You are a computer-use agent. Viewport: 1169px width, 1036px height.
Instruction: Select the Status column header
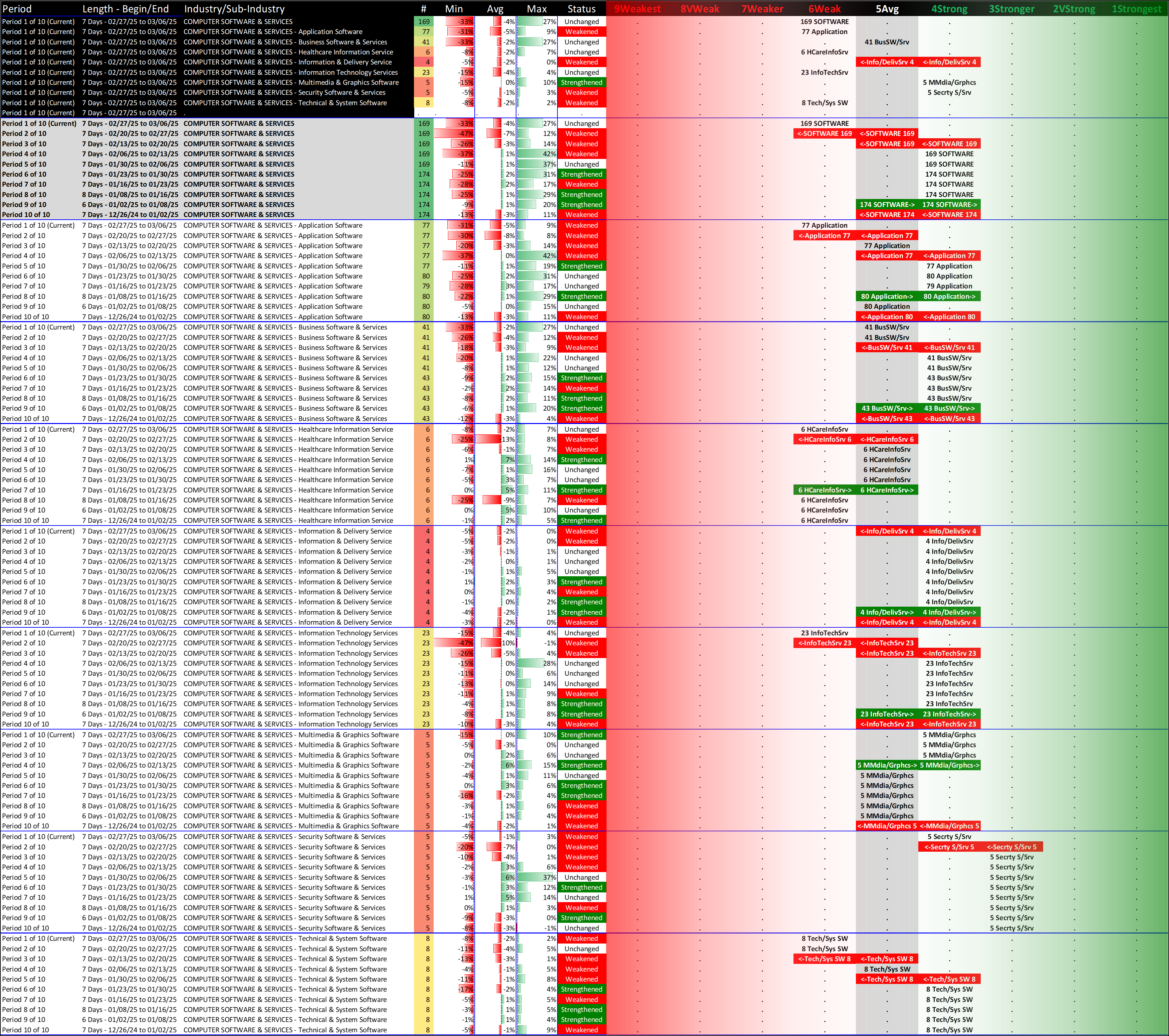[x=581, y=9]
